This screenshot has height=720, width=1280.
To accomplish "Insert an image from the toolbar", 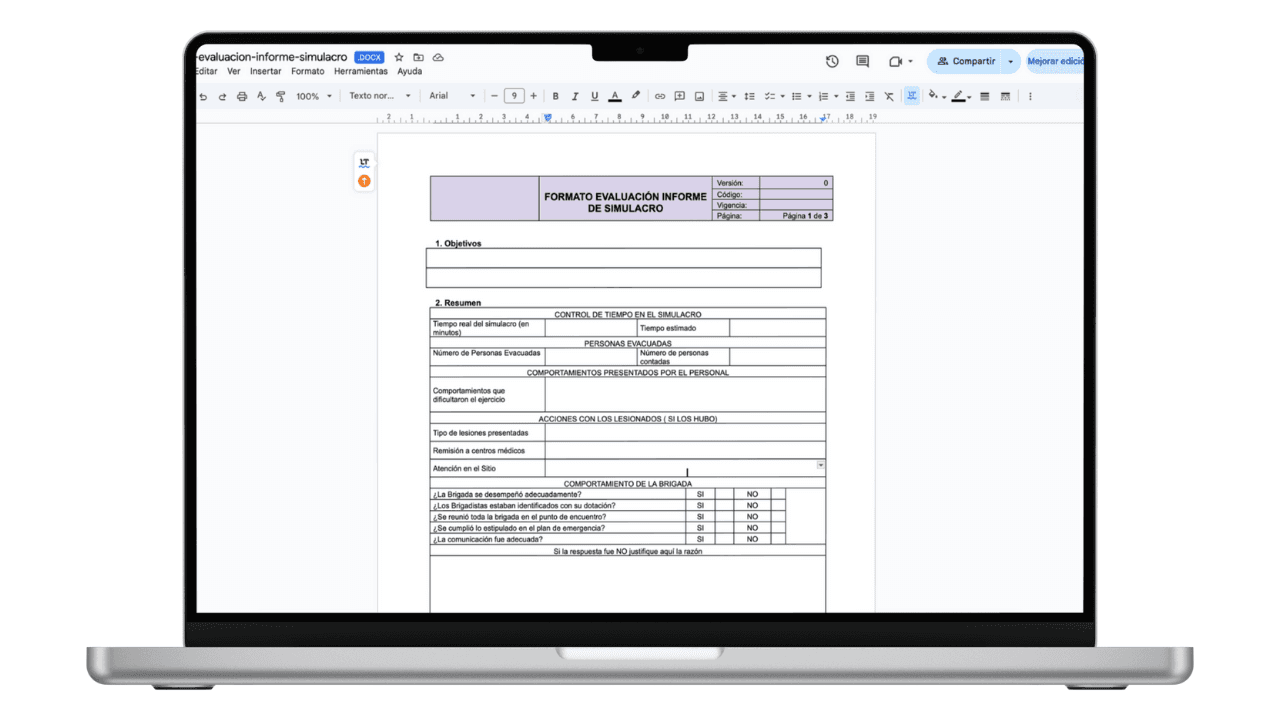I will pyautogui.click(x=698, y=96).
